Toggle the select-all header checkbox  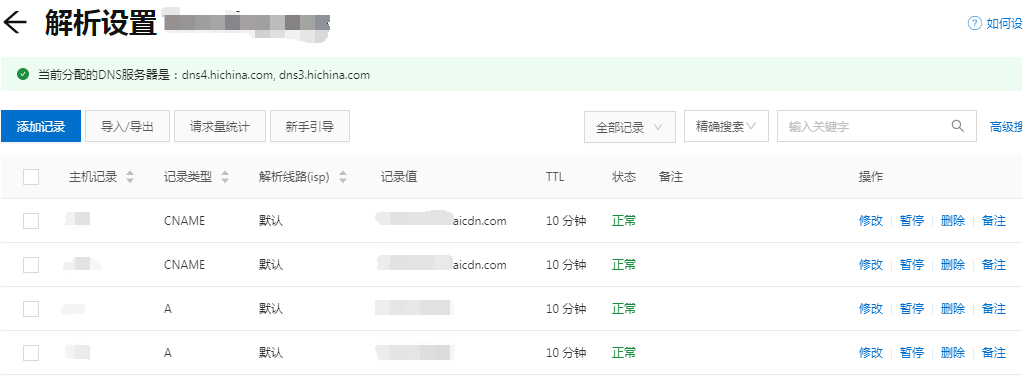31,177
